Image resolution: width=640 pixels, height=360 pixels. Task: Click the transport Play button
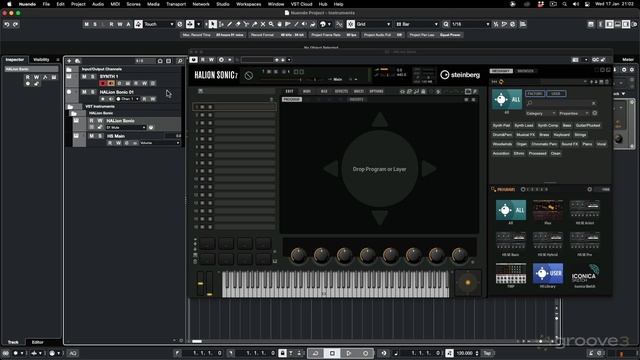349,353
